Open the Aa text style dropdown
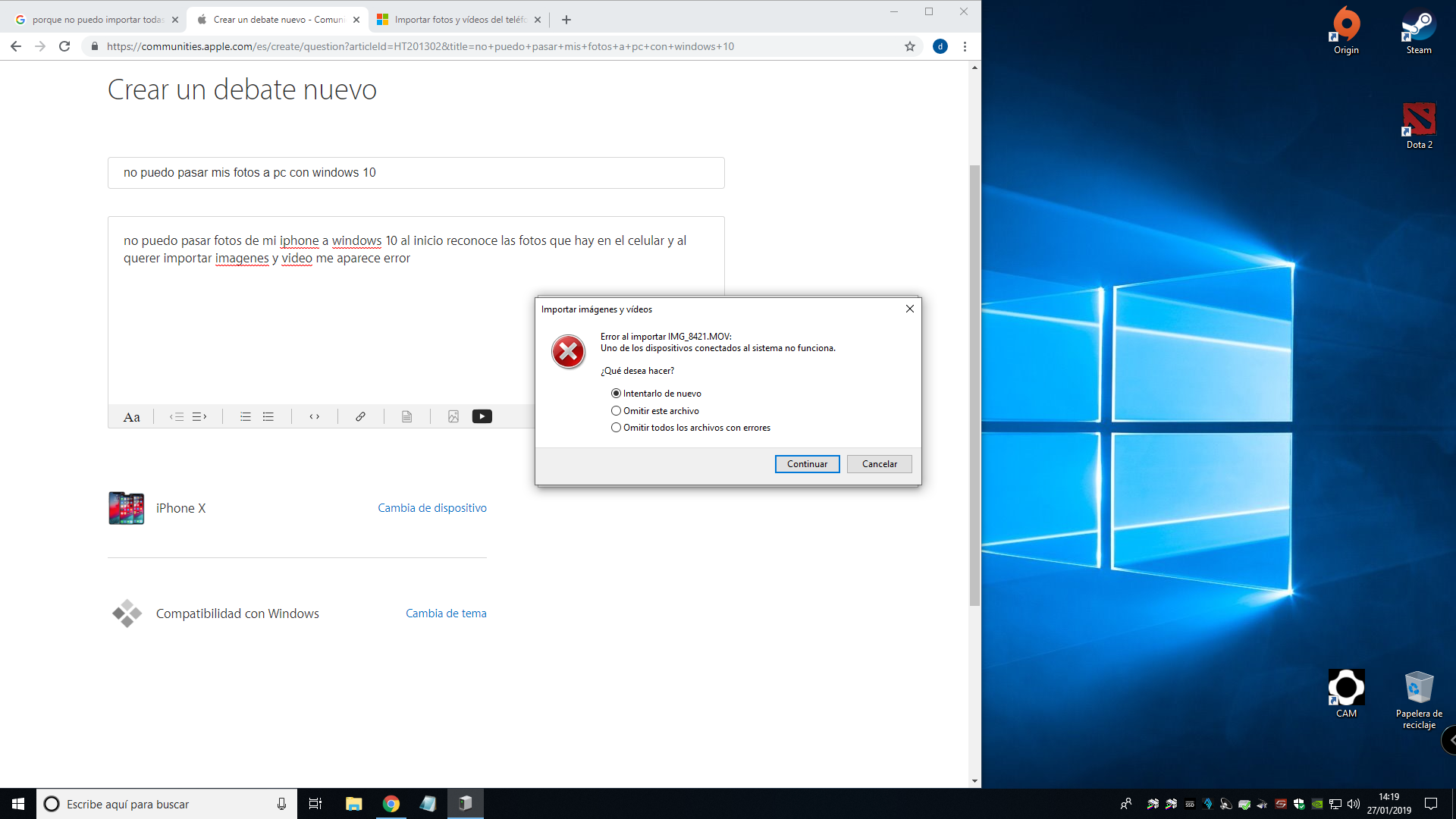Viewport: 1456px width, 819px height. (131, 417)
